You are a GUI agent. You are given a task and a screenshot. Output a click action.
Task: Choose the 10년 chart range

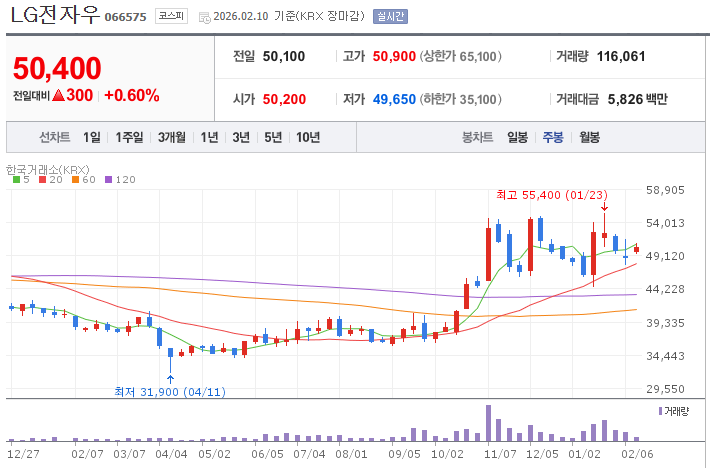click(x=307, y=137)
